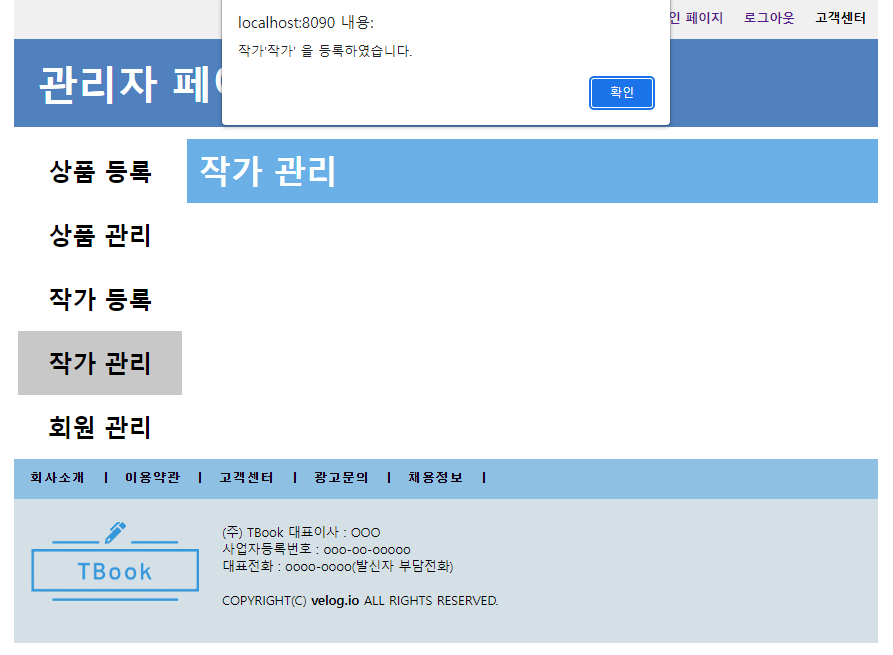The image size is (893, 655).
Task: Open the partially hidden 페이지 top link
Action: (x=697, y=18)
